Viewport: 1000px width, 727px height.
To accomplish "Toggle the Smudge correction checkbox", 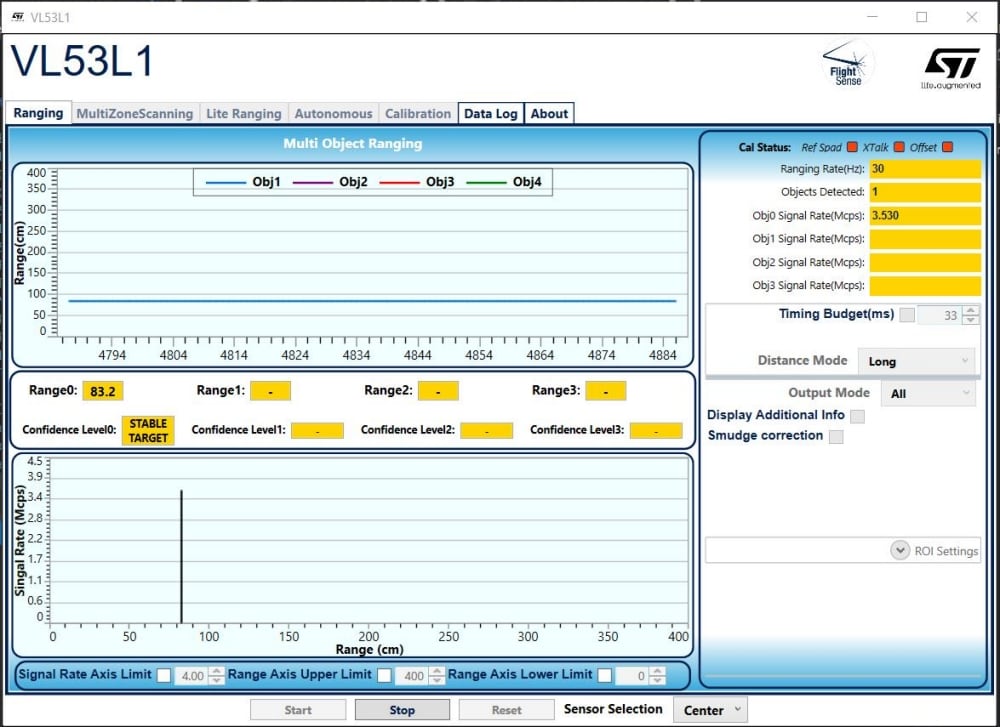I will pyautogui.click(x=836, y=437).
